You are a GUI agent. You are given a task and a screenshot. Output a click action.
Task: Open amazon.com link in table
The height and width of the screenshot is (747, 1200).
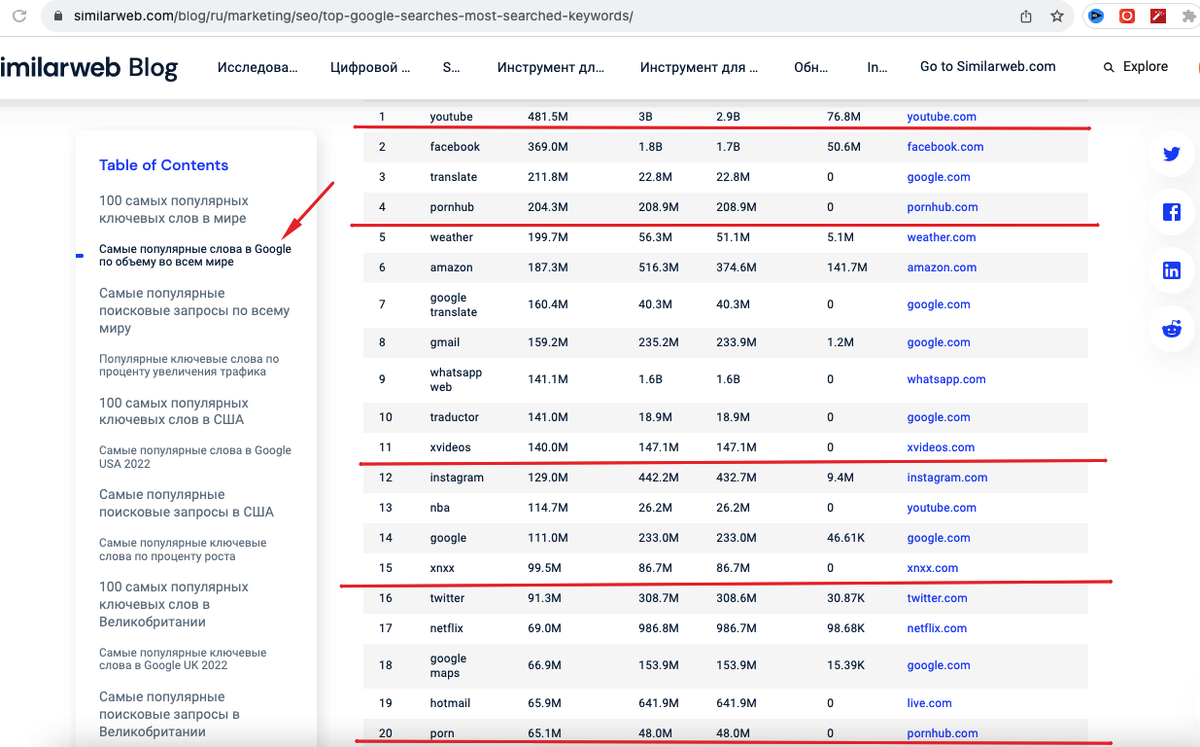(x=941, y=268)
